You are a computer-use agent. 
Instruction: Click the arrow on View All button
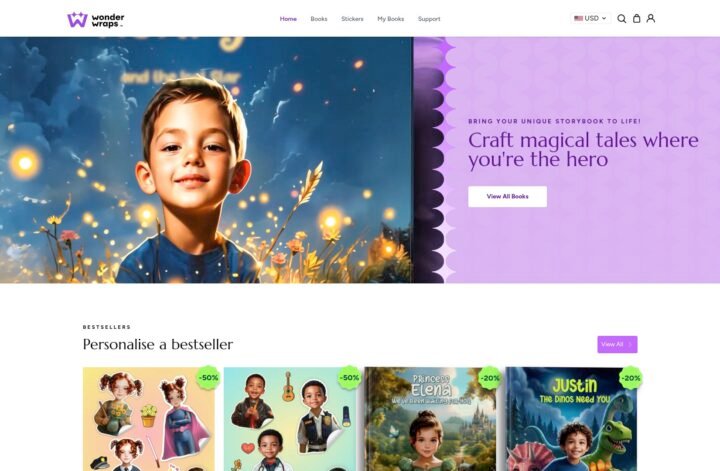click(x=630, y=344)
